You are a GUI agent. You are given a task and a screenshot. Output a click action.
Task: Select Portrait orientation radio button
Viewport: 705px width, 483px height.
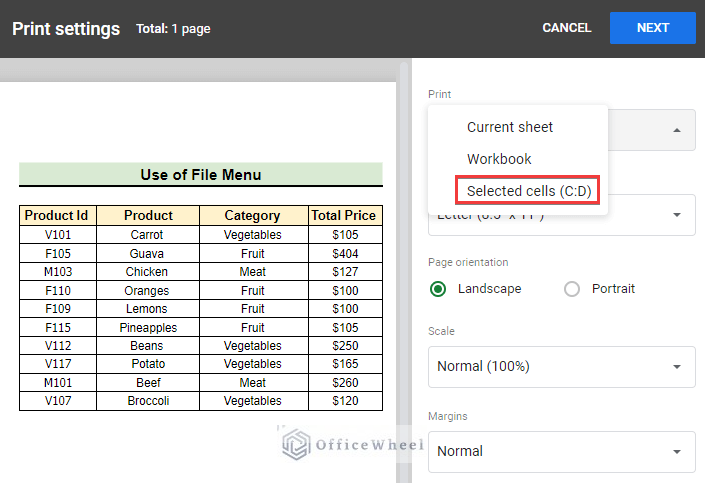pos(571,289)
